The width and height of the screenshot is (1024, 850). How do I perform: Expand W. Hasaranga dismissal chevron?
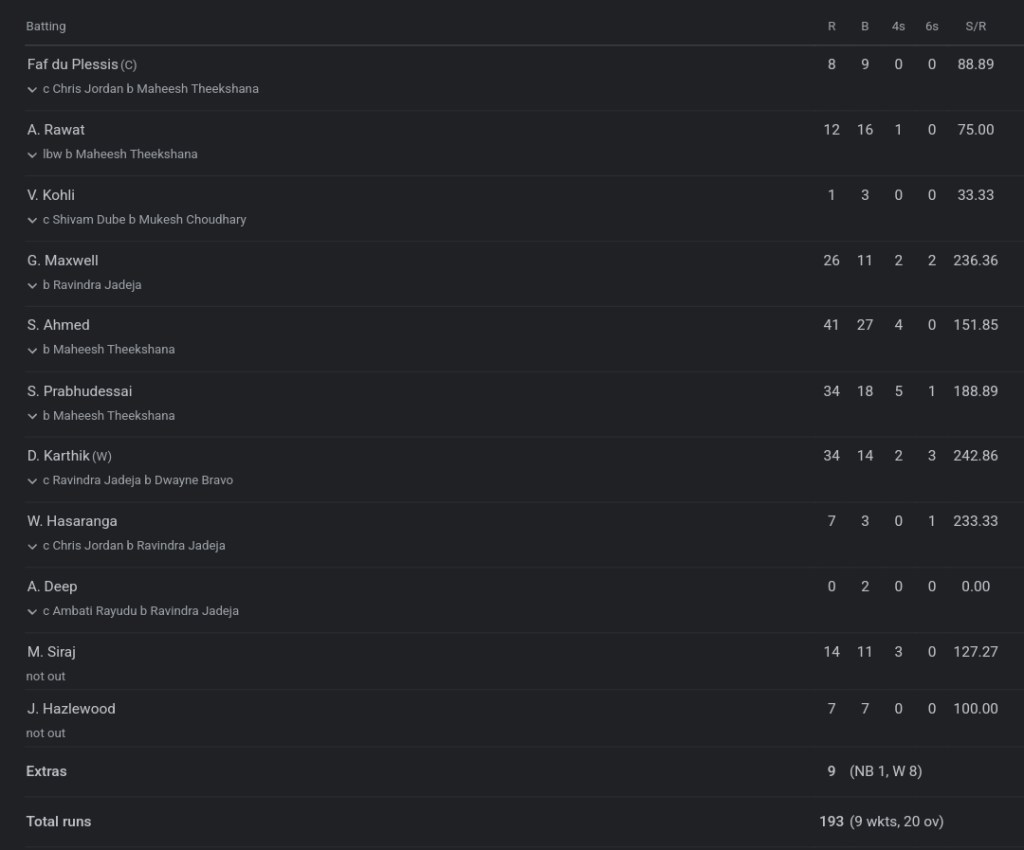coord(33,546)
